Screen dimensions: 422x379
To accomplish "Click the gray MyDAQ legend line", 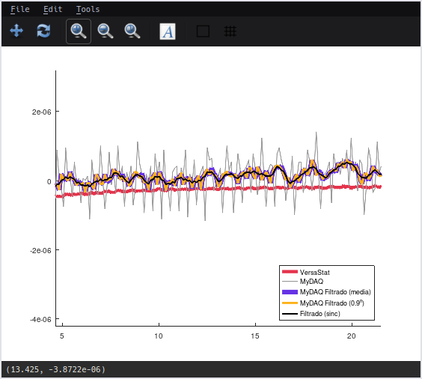I will click(290, 282).
